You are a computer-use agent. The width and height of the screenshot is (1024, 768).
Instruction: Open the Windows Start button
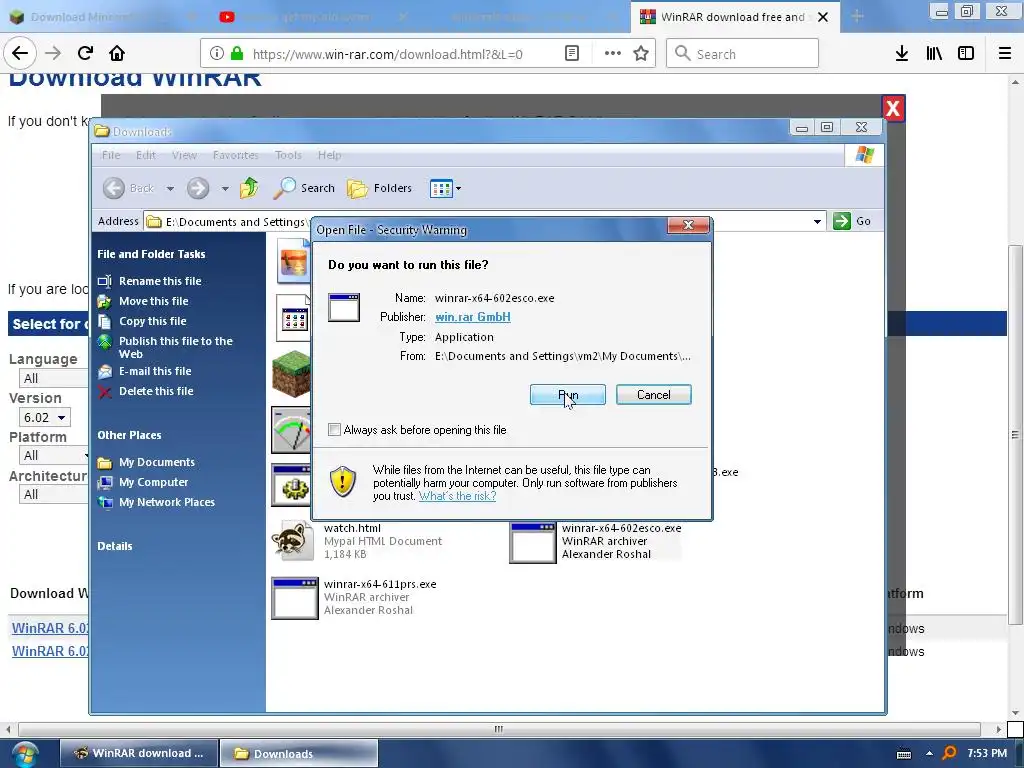[x=25, y=754]
